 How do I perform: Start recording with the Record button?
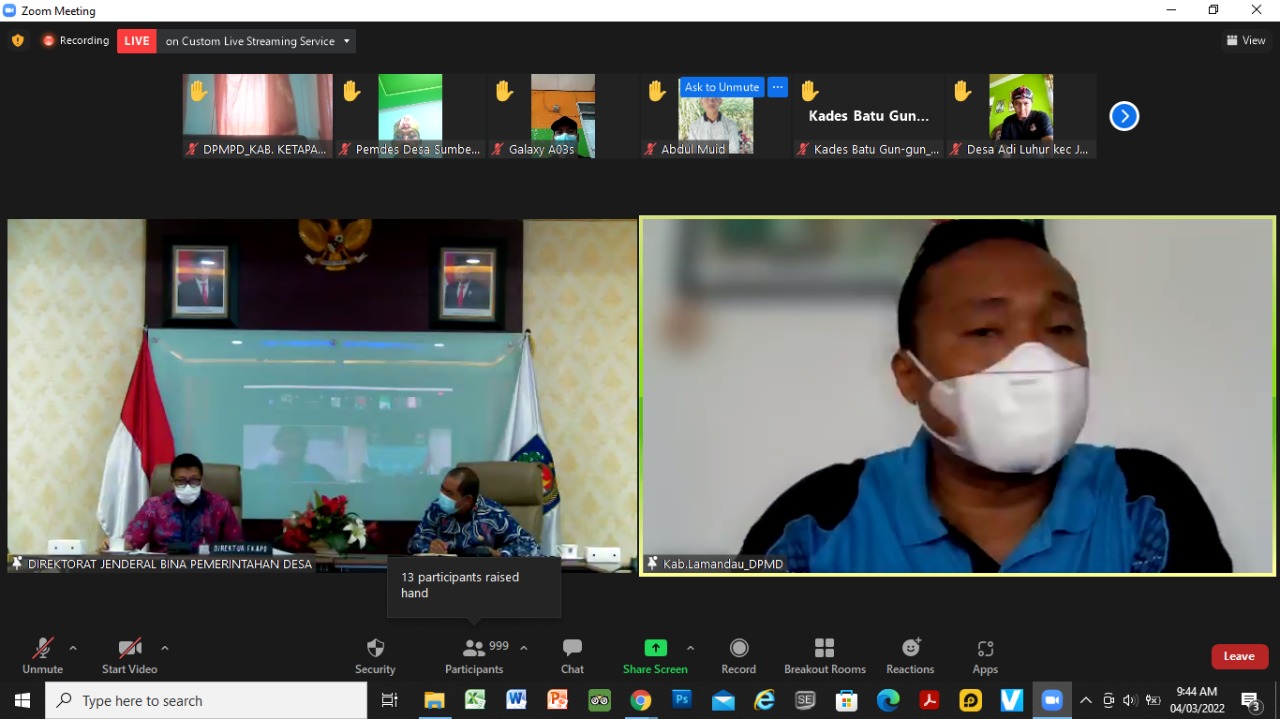[738, 655]
